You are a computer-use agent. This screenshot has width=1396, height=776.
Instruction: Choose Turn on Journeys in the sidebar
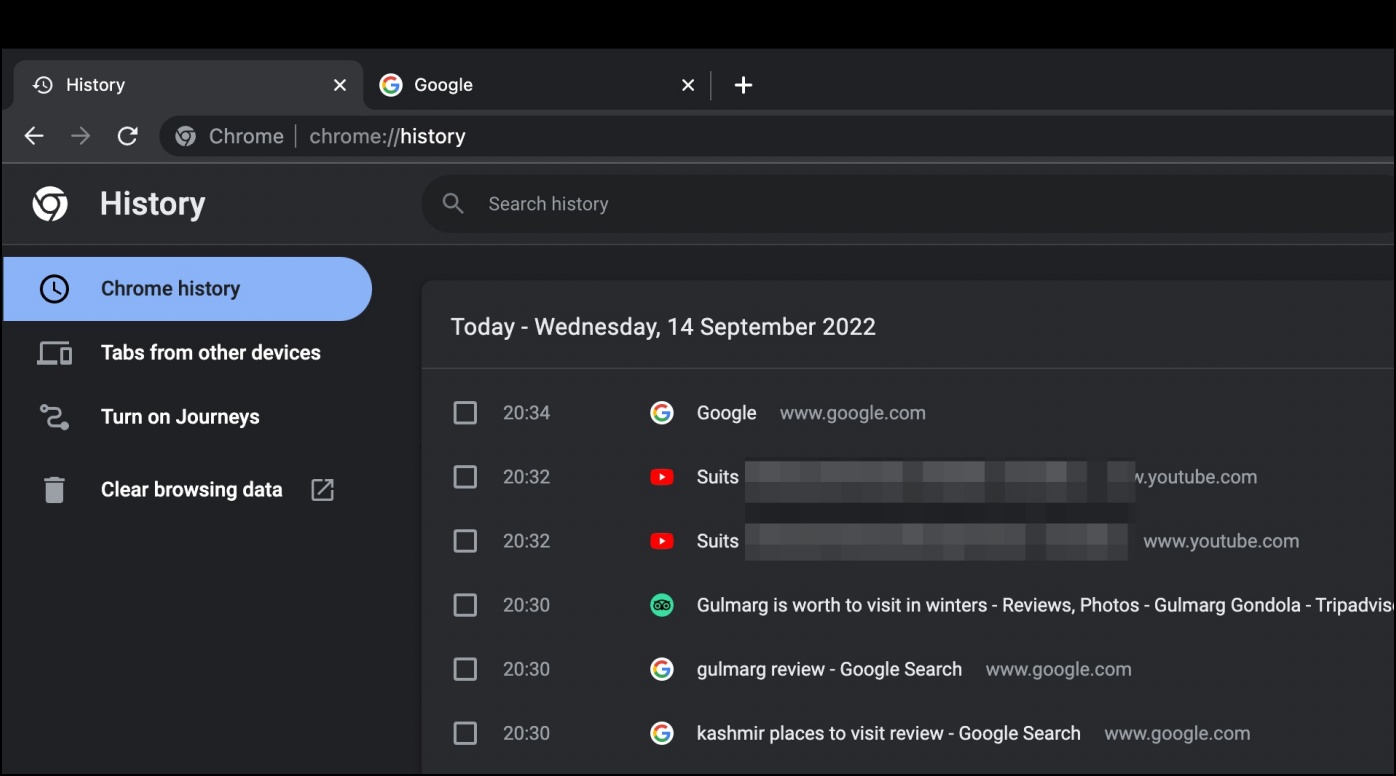187,417
